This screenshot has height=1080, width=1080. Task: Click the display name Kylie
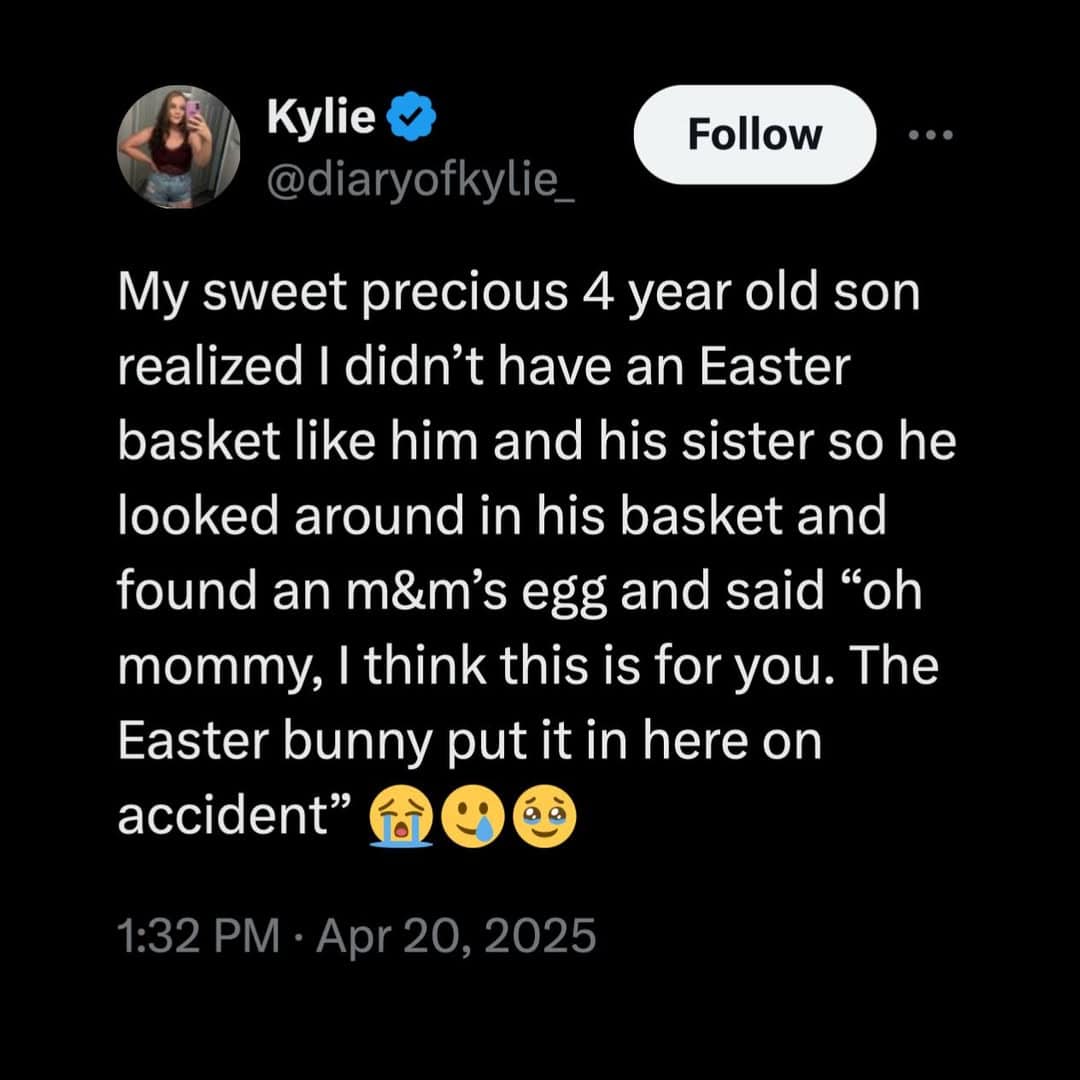pyautogui.click(x=318, y=117)
